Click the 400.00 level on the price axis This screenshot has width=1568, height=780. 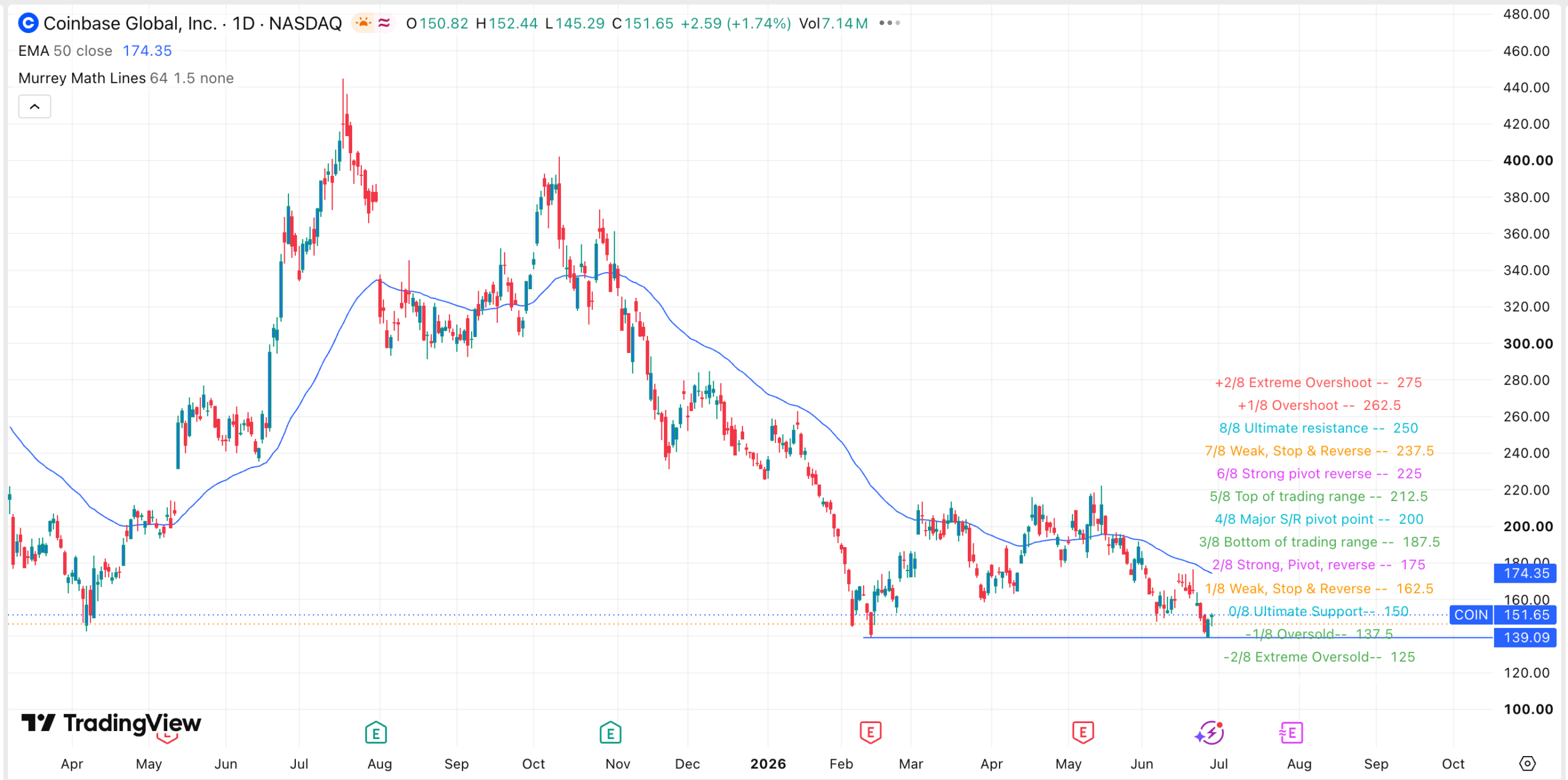[x=1528, y=161]
